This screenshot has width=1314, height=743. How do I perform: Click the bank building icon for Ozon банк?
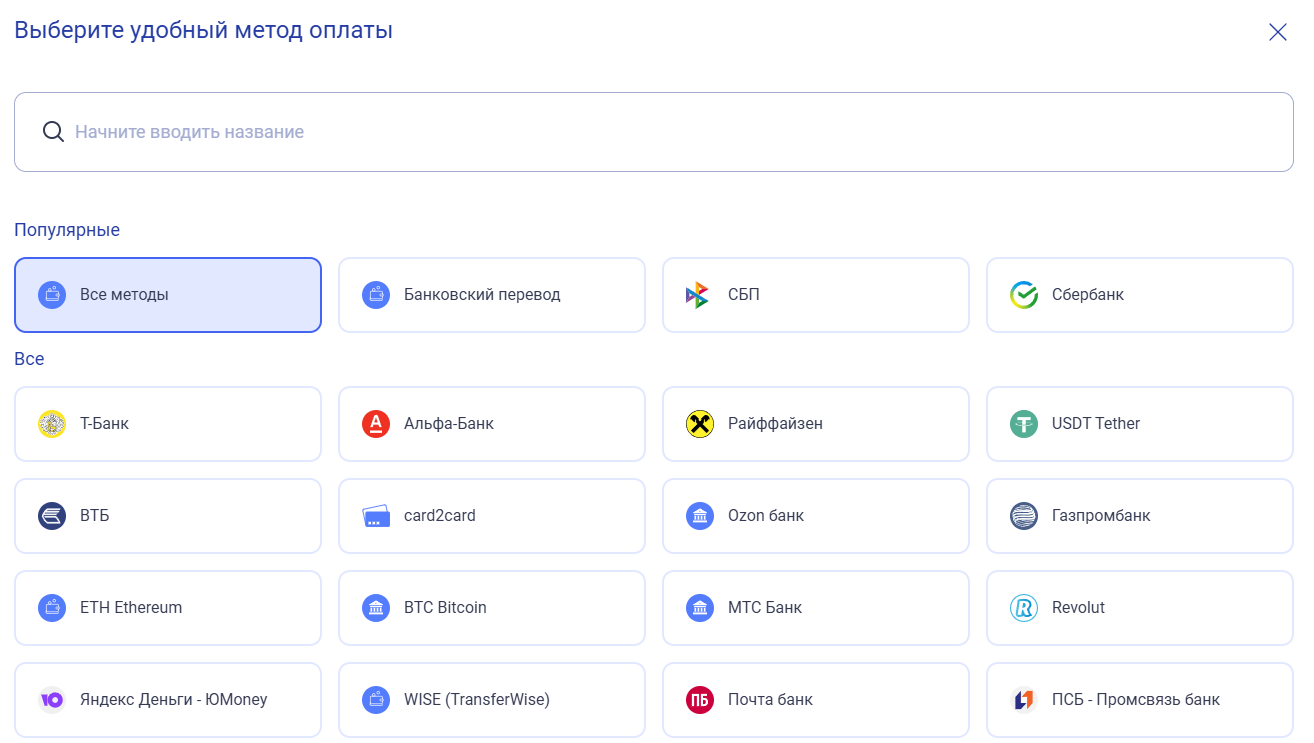coord(700,516)
